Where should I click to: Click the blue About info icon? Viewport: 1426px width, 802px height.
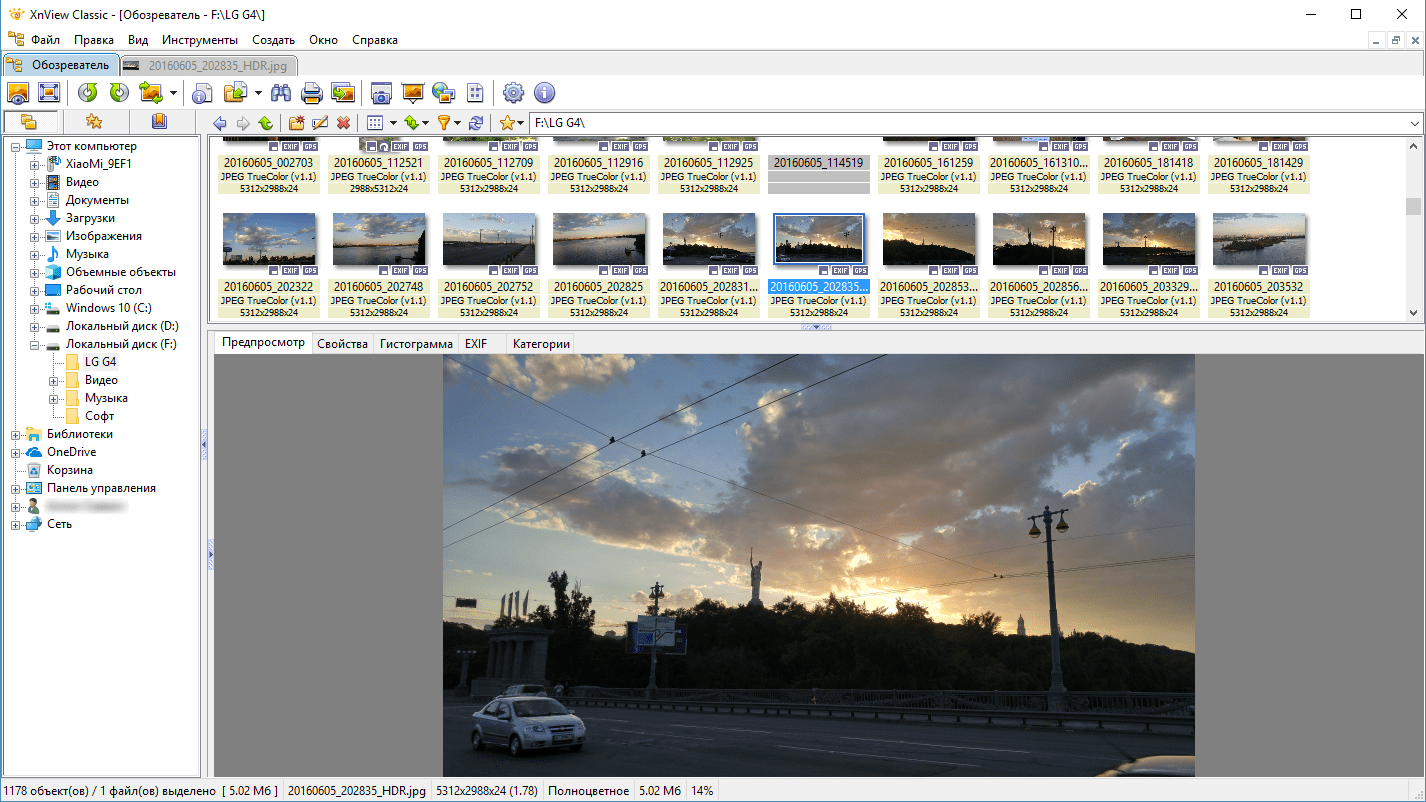click(x=544, y=93)
